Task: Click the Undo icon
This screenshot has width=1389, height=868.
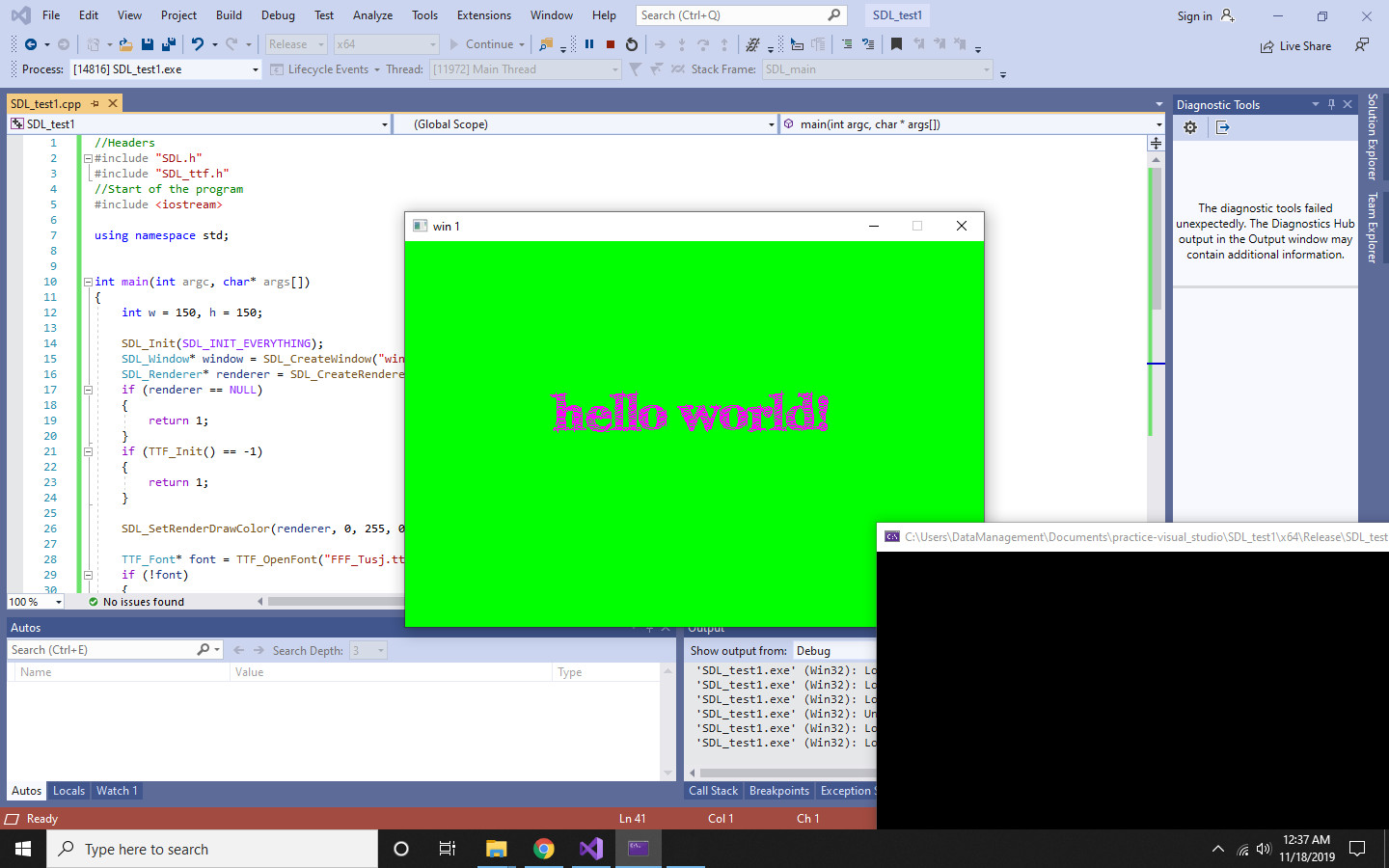Action: click(x=197, y=43)
